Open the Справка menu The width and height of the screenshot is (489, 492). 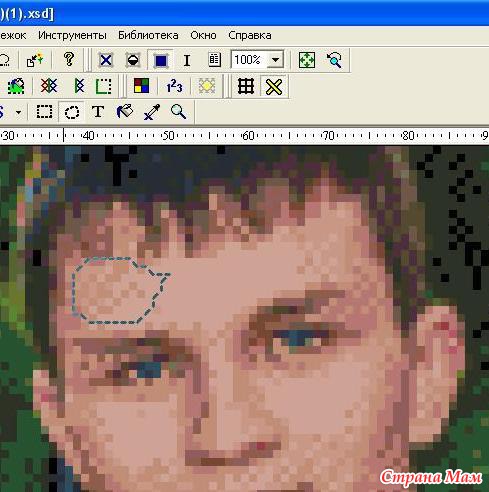tap(250, 35)
